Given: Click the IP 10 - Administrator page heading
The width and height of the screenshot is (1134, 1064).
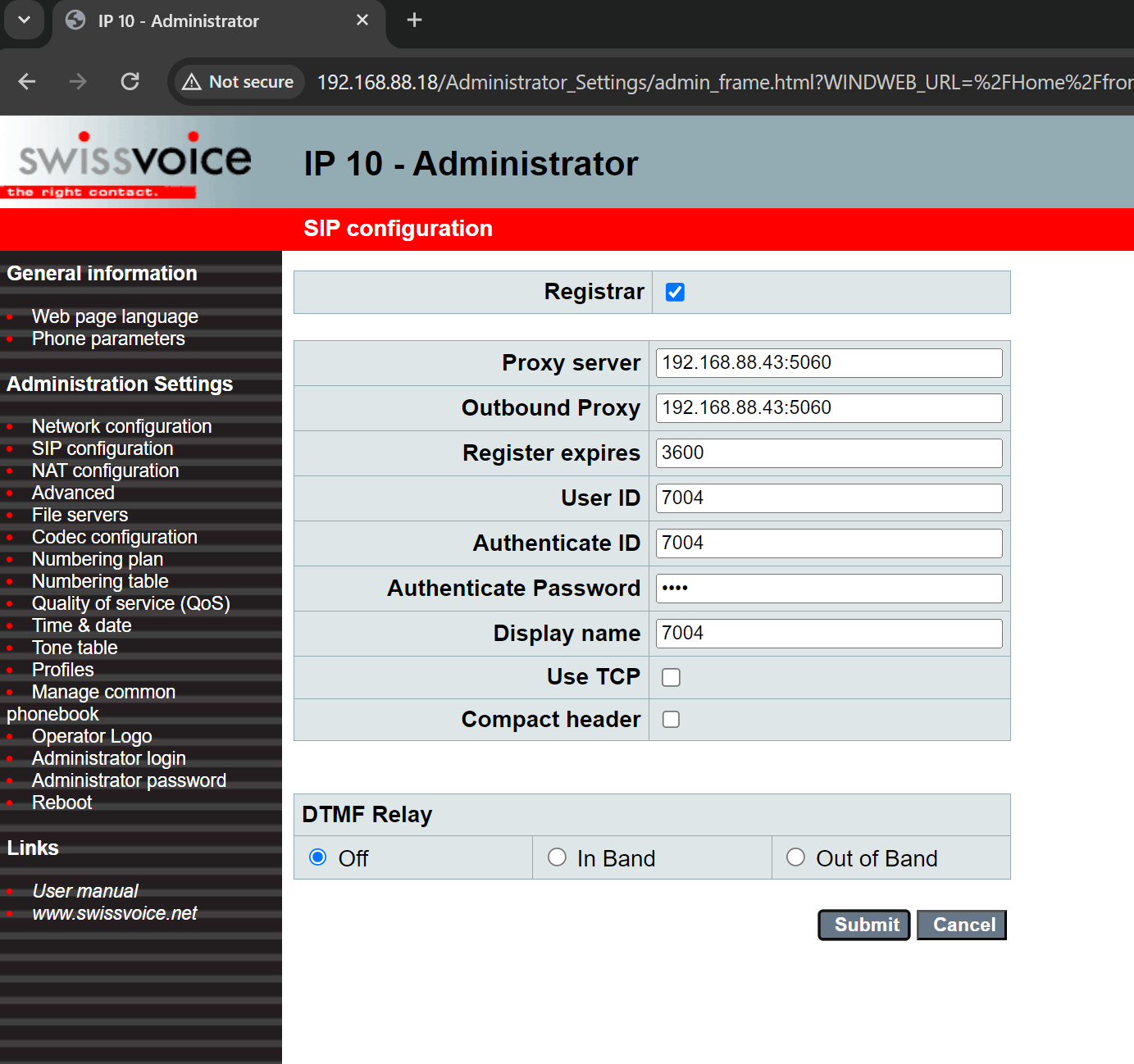Looking at the screenshot, I should tap(471, 163).
